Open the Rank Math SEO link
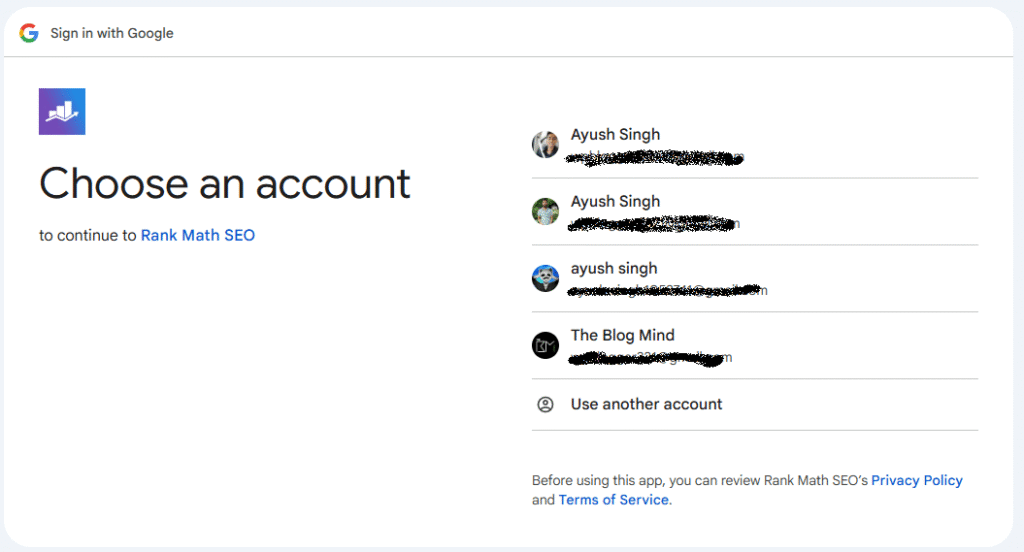This screenshot has height=552, width=1024. click(198, 235)
